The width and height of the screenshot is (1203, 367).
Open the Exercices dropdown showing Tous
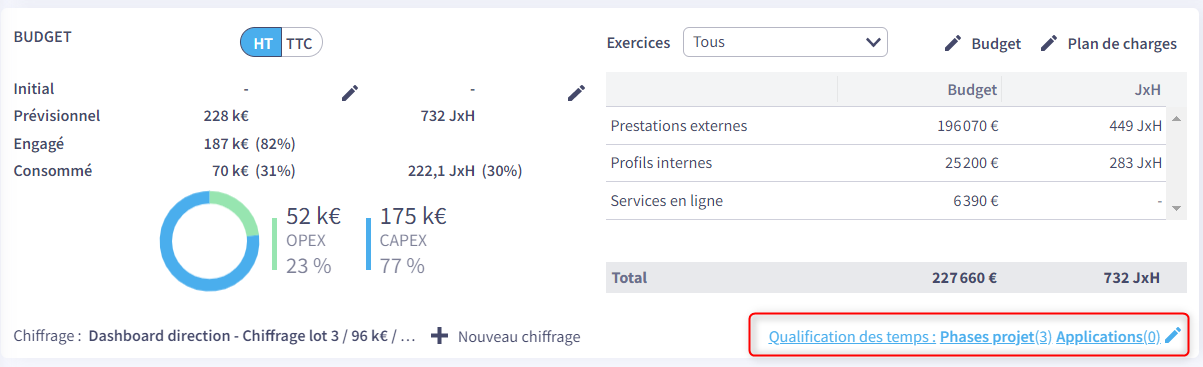coord(785,43)
